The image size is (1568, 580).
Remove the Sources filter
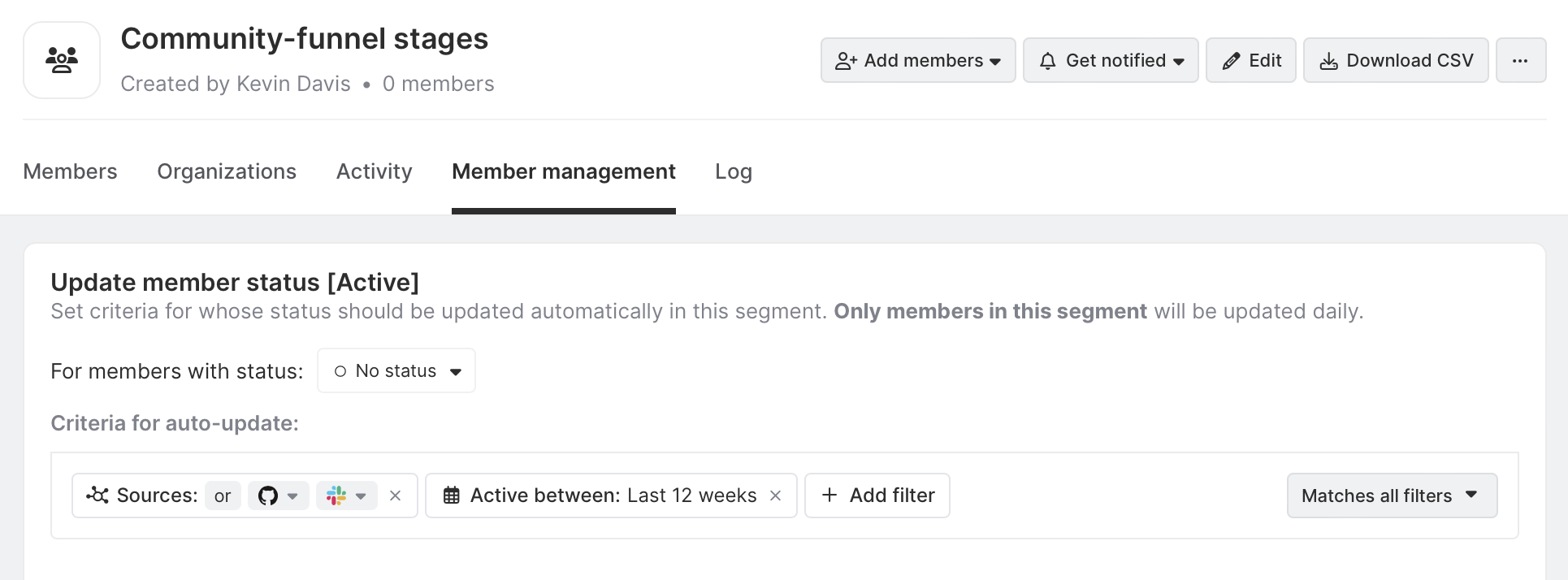coord(396,496)
